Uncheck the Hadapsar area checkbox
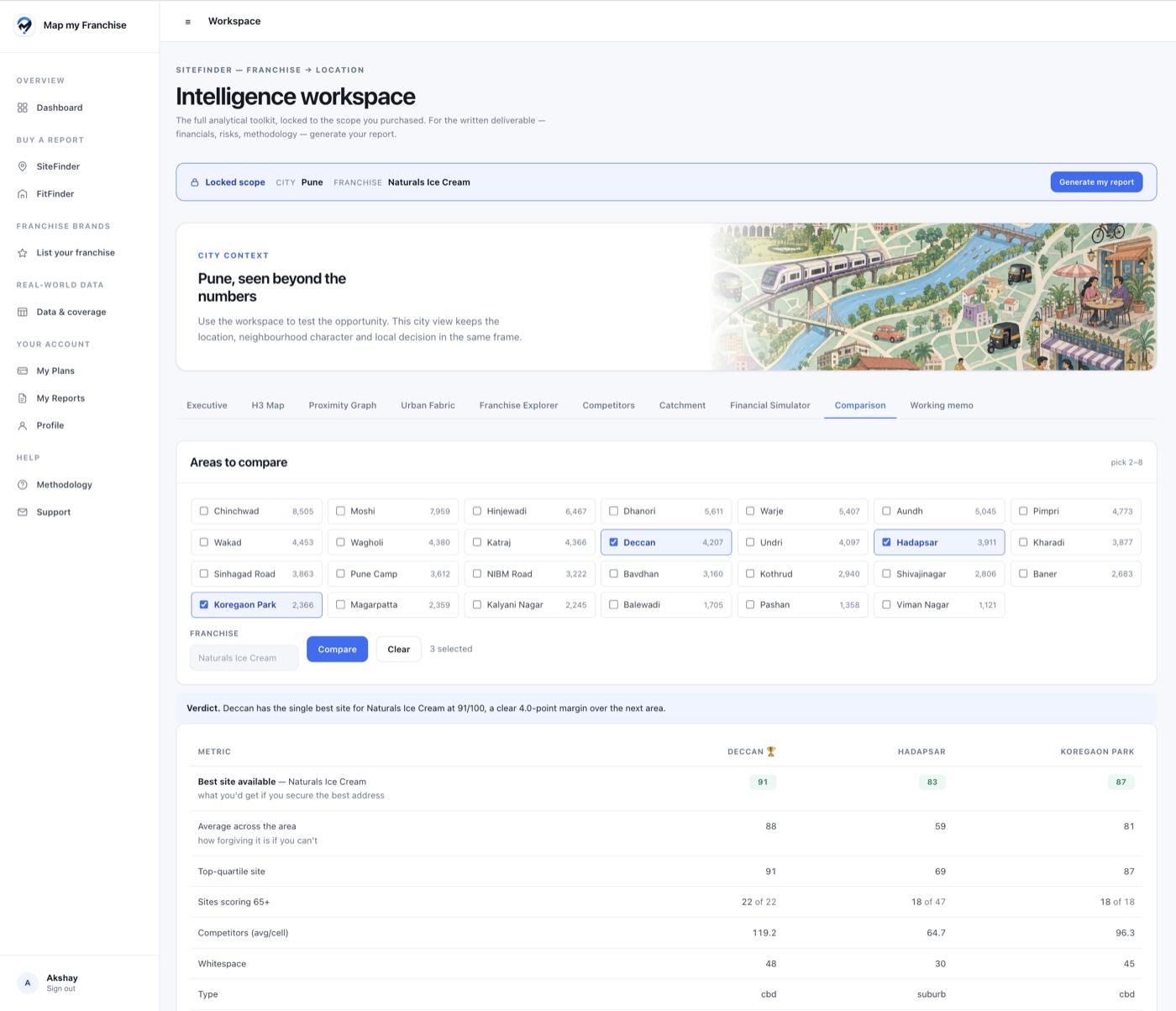 click(x=886, y=542)
